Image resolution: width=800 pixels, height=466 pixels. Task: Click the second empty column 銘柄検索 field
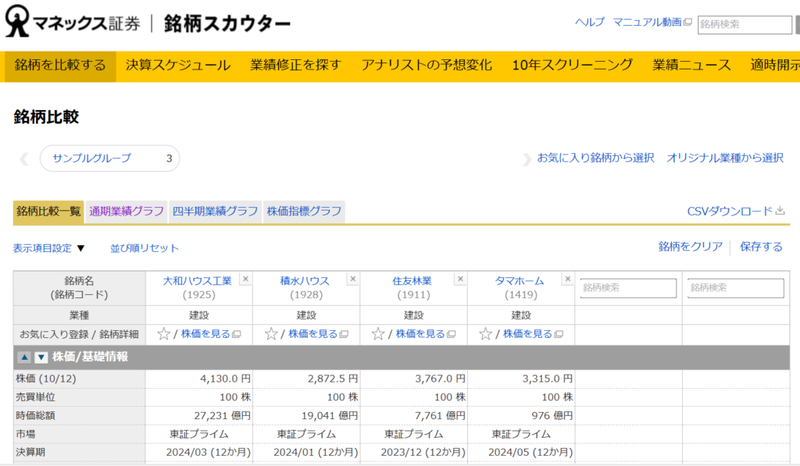(735, 288)
